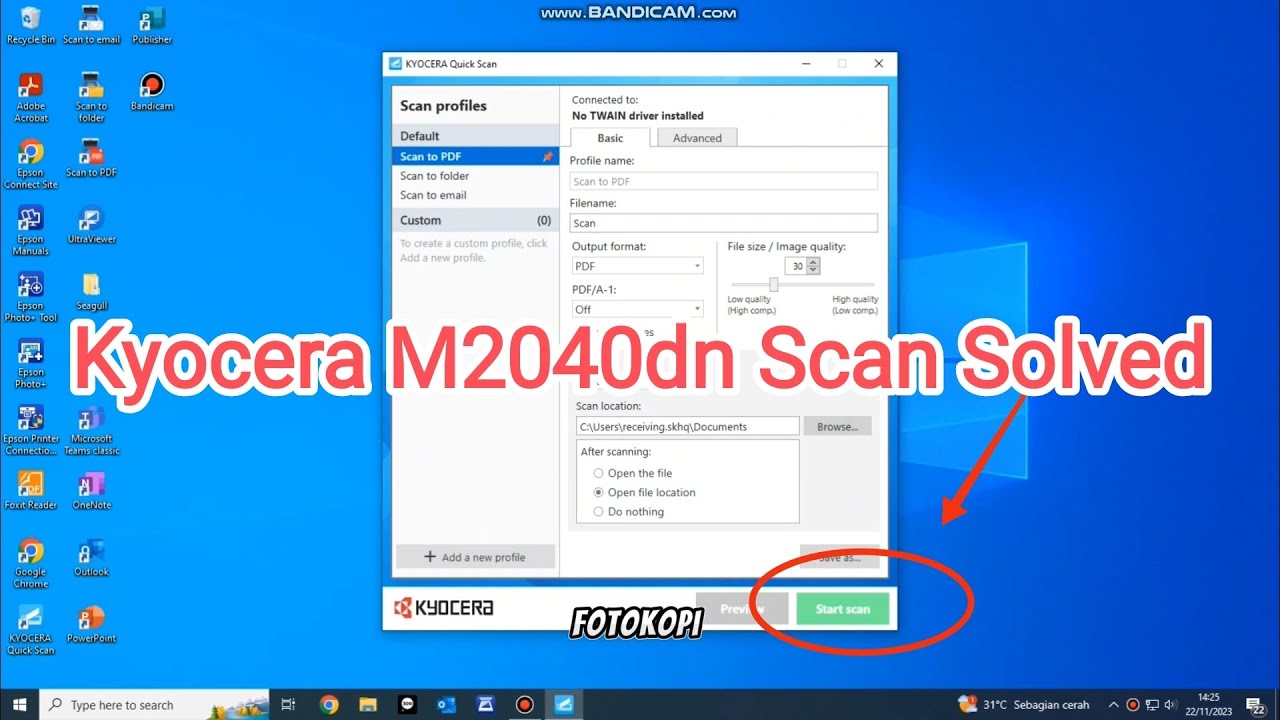
Task: Select Scan to email profile
Action: [475, 195]
